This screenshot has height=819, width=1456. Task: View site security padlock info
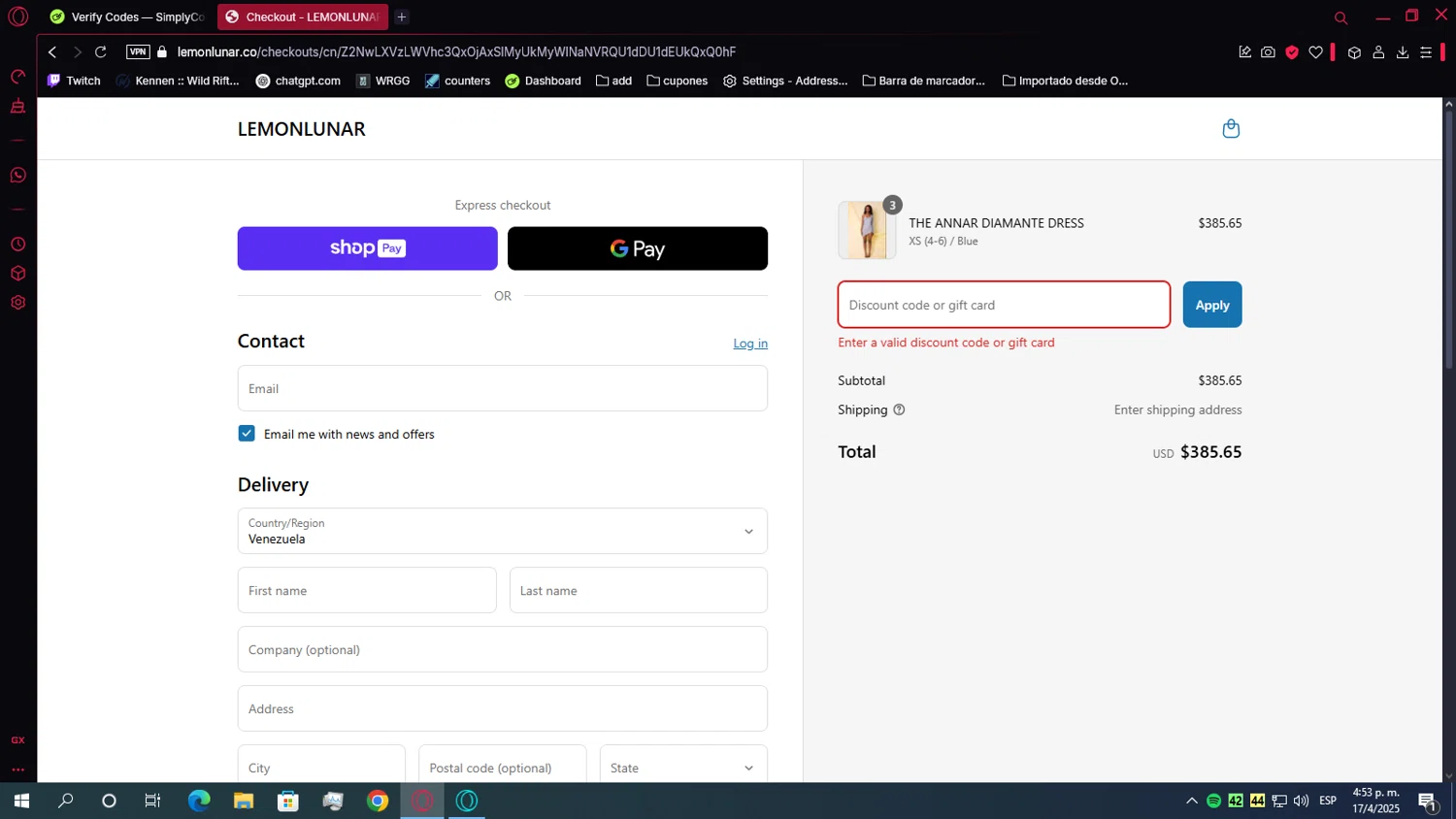[x=162, y=52]
